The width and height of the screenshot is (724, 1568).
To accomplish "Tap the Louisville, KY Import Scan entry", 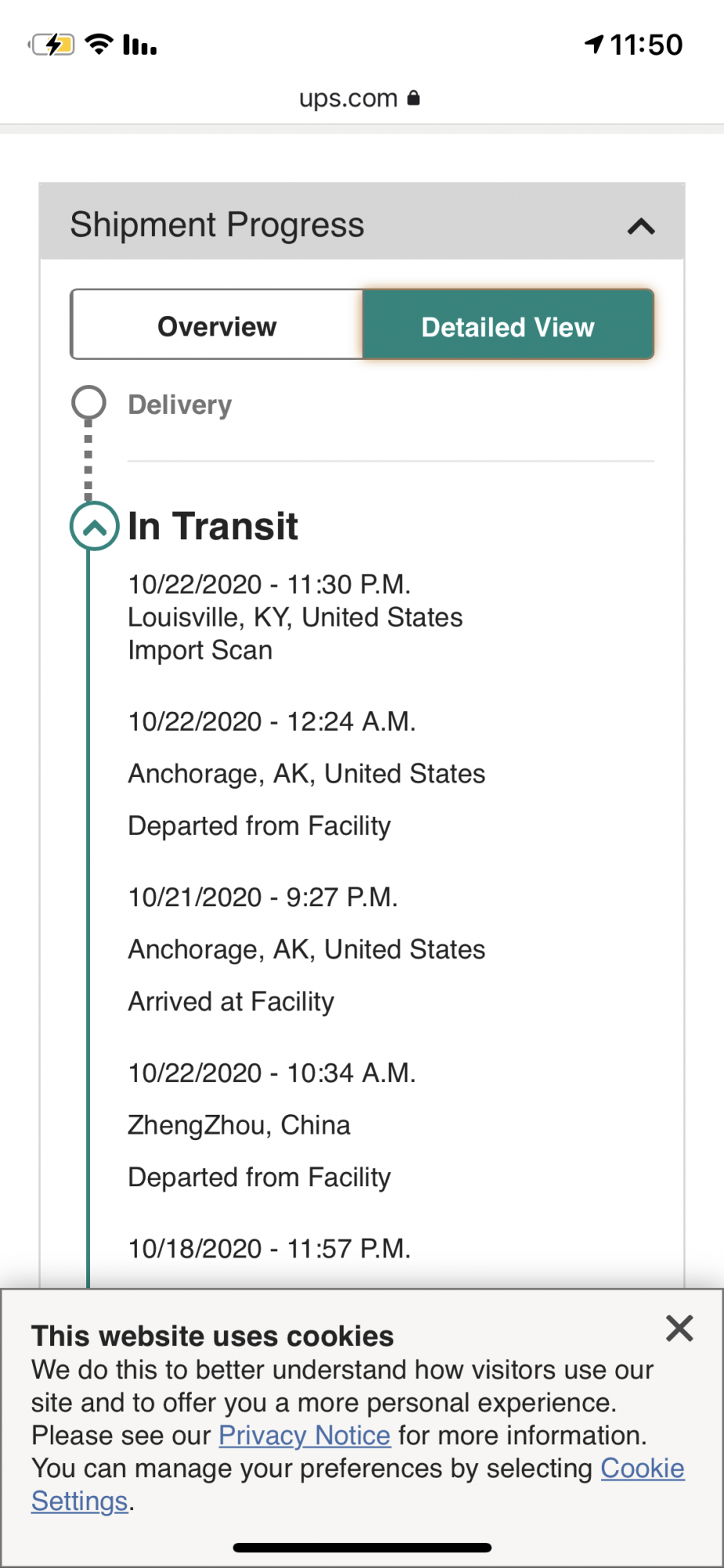I will [295, 618].
